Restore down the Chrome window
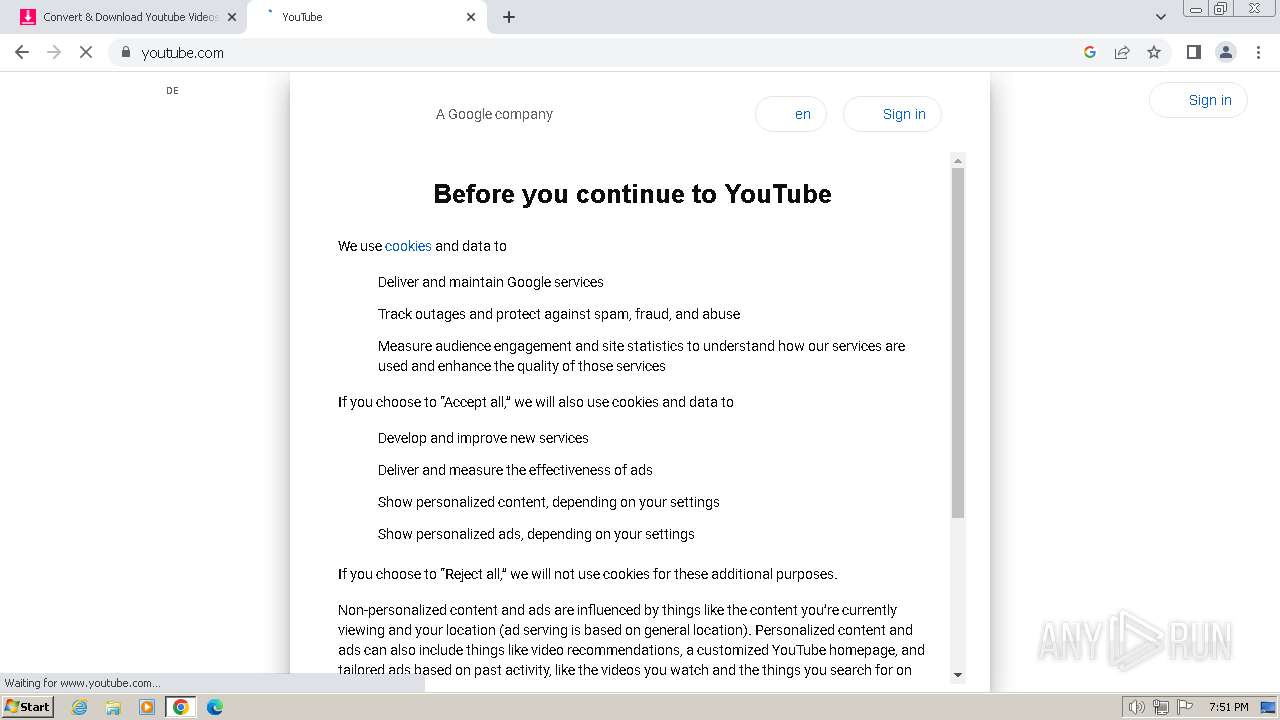This screenshot has width=1280, height=720. click(1221, 8)
